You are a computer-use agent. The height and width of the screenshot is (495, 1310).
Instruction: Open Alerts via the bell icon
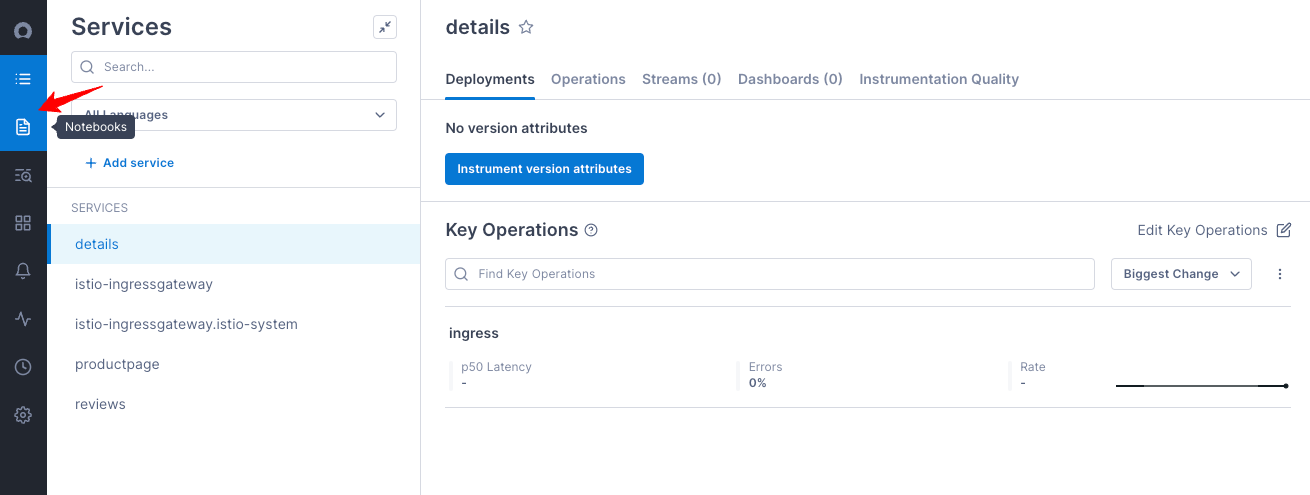(23, 271)
